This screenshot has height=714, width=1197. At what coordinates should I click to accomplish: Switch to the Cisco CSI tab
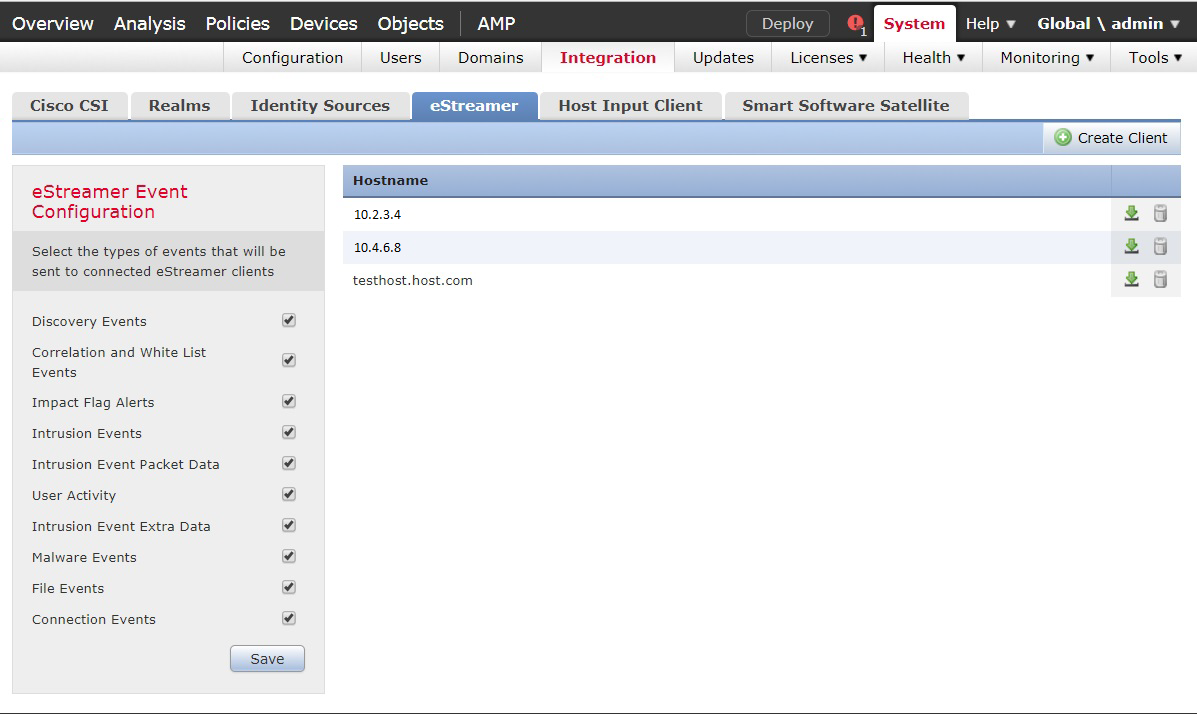pos(69,105)
